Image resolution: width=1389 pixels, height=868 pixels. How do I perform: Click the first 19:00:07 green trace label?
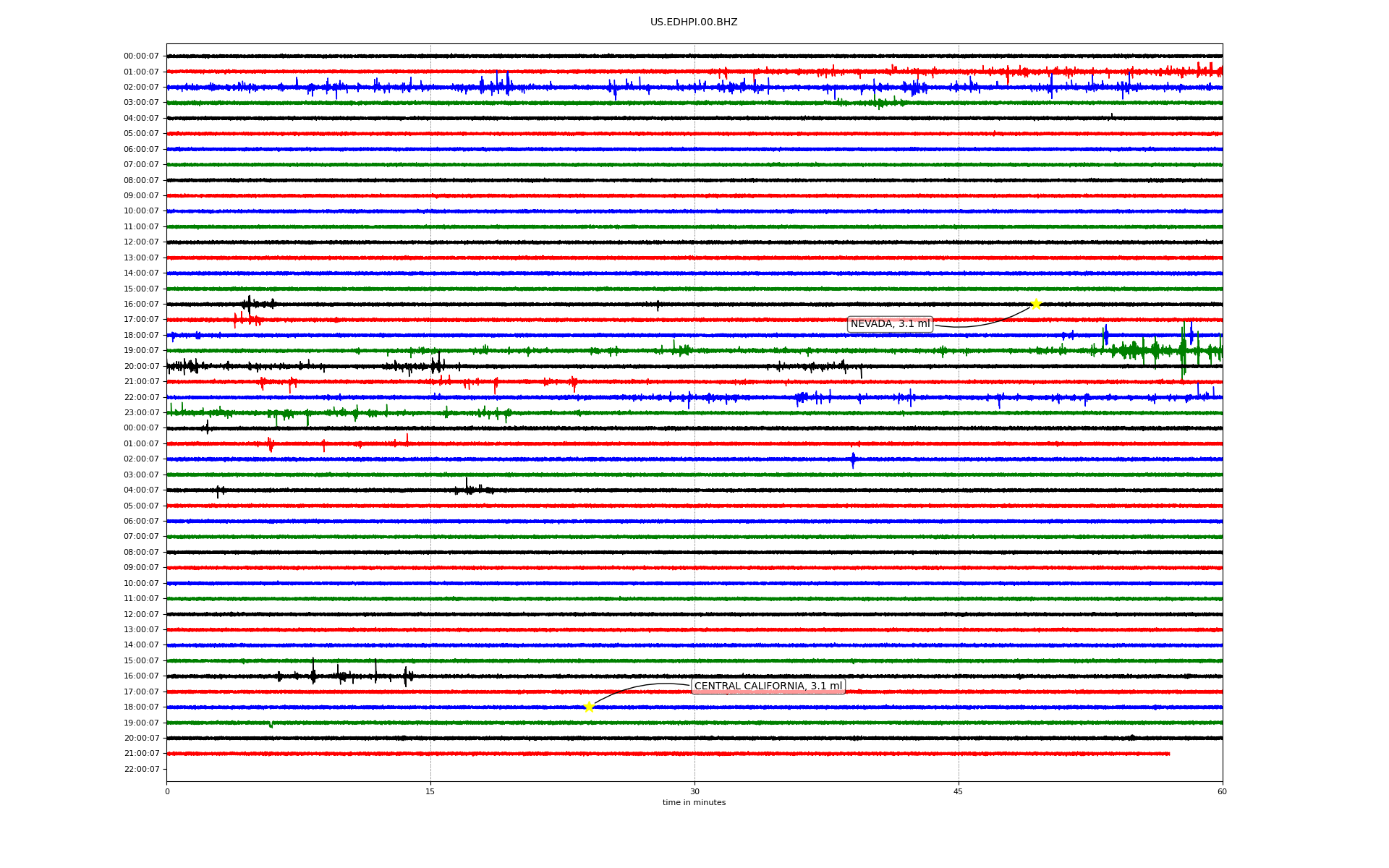pos(141,351)
